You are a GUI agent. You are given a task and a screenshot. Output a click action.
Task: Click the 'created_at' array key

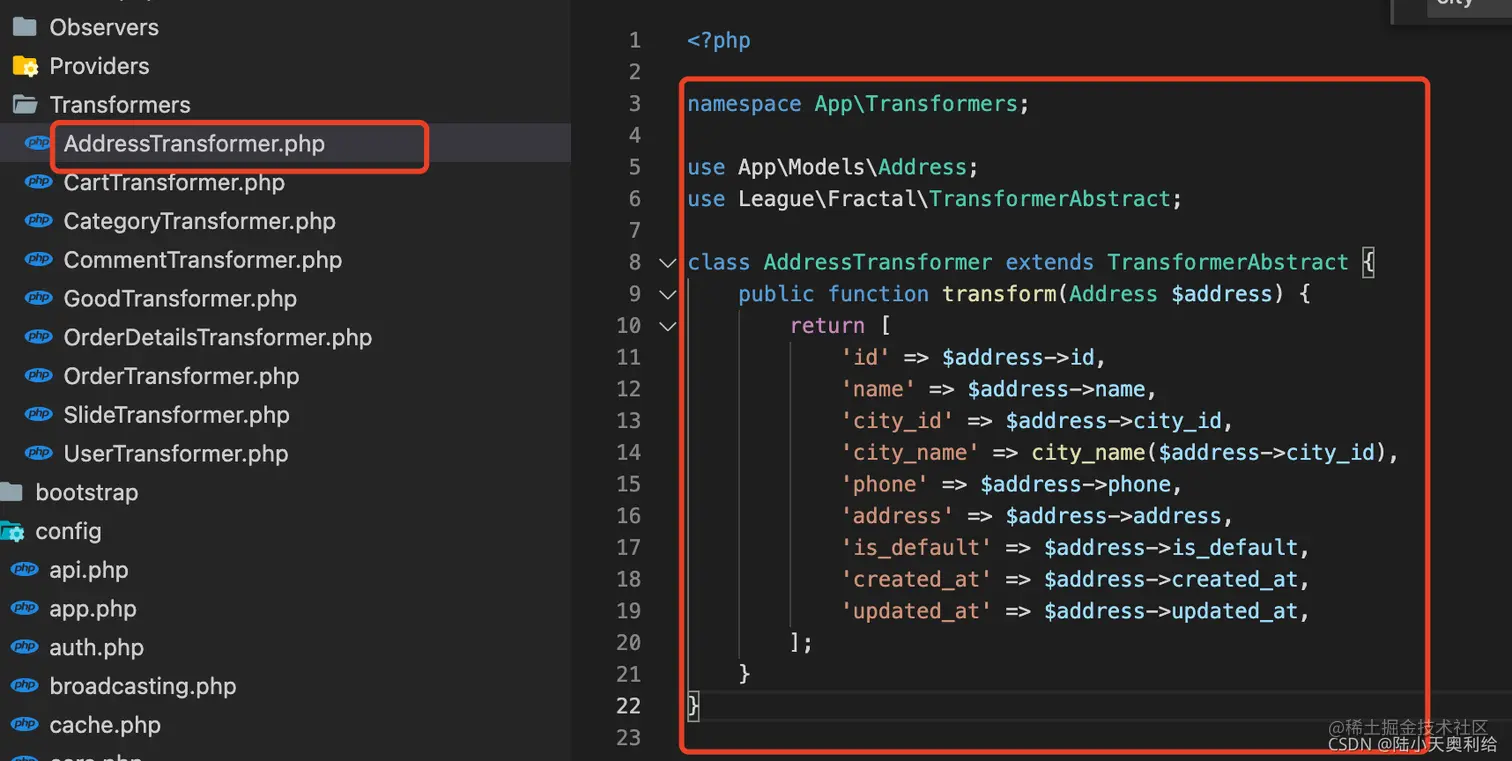[916, 579]
